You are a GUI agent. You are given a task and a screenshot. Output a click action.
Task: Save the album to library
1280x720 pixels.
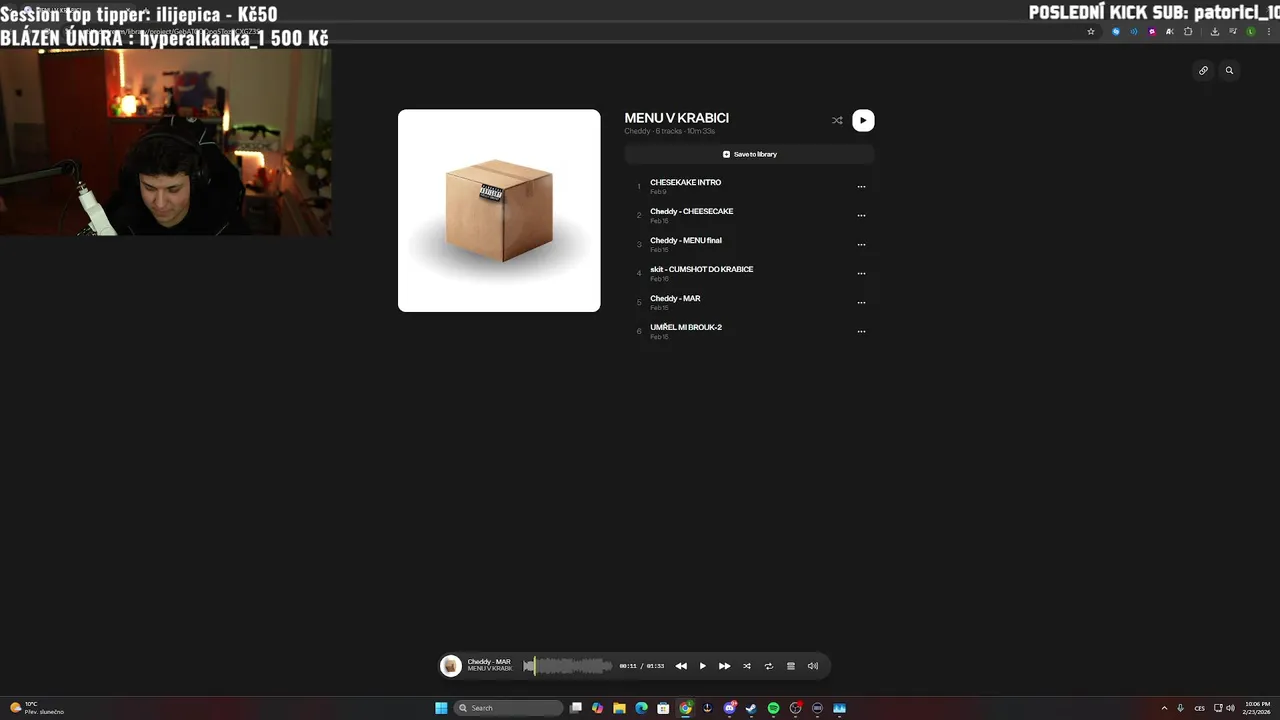click(749, 154)
